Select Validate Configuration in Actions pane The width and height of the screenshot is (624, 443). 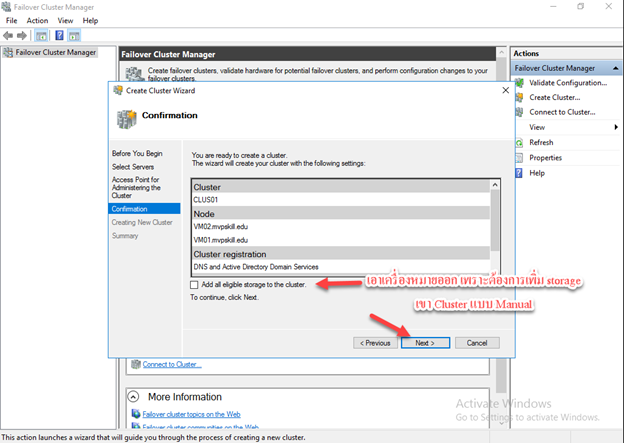pyautogui.click(x=568, y=83)
